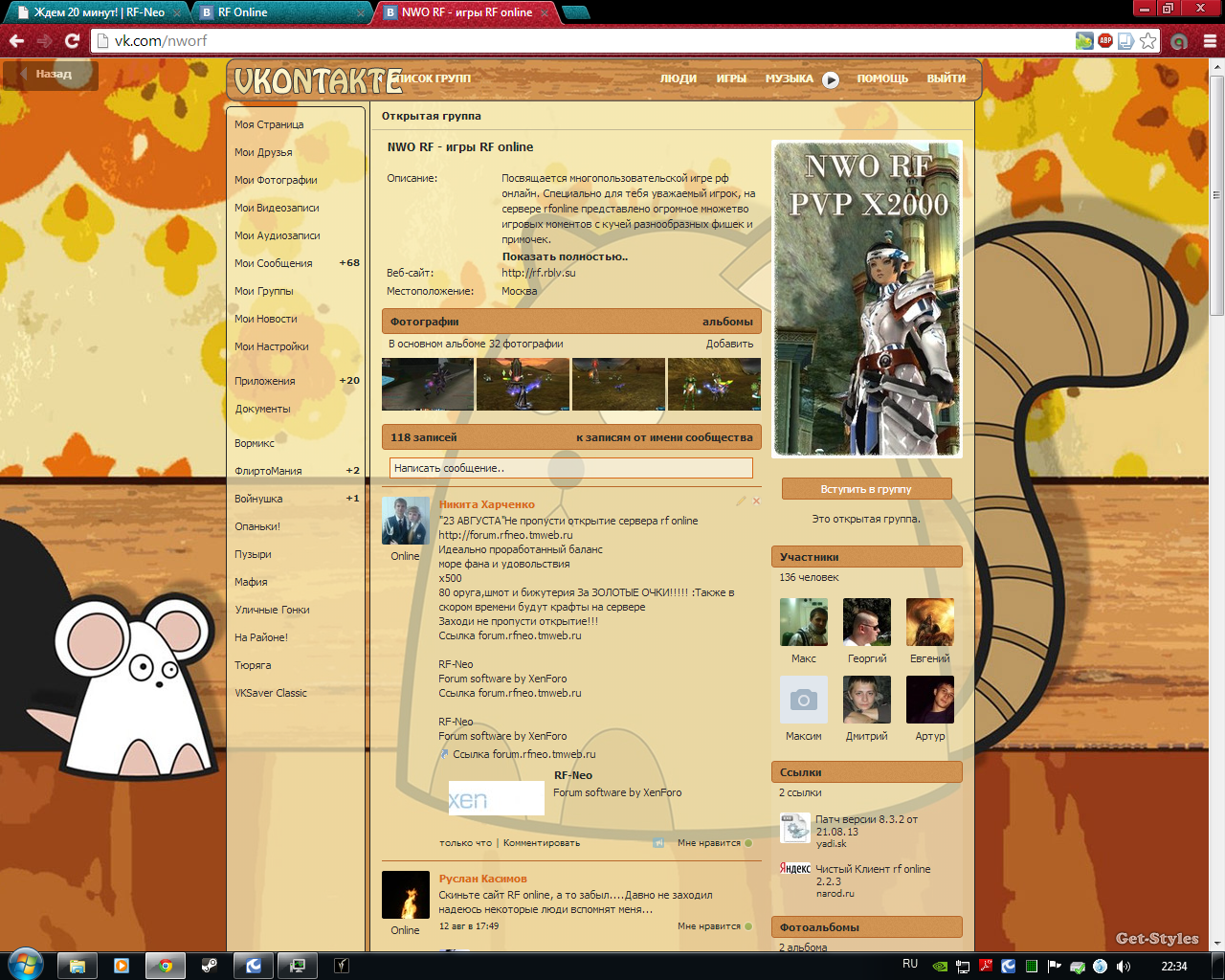Open the Chrome menu hamburger icon
1225x980 pixels.
click(x=1209, y=40)
